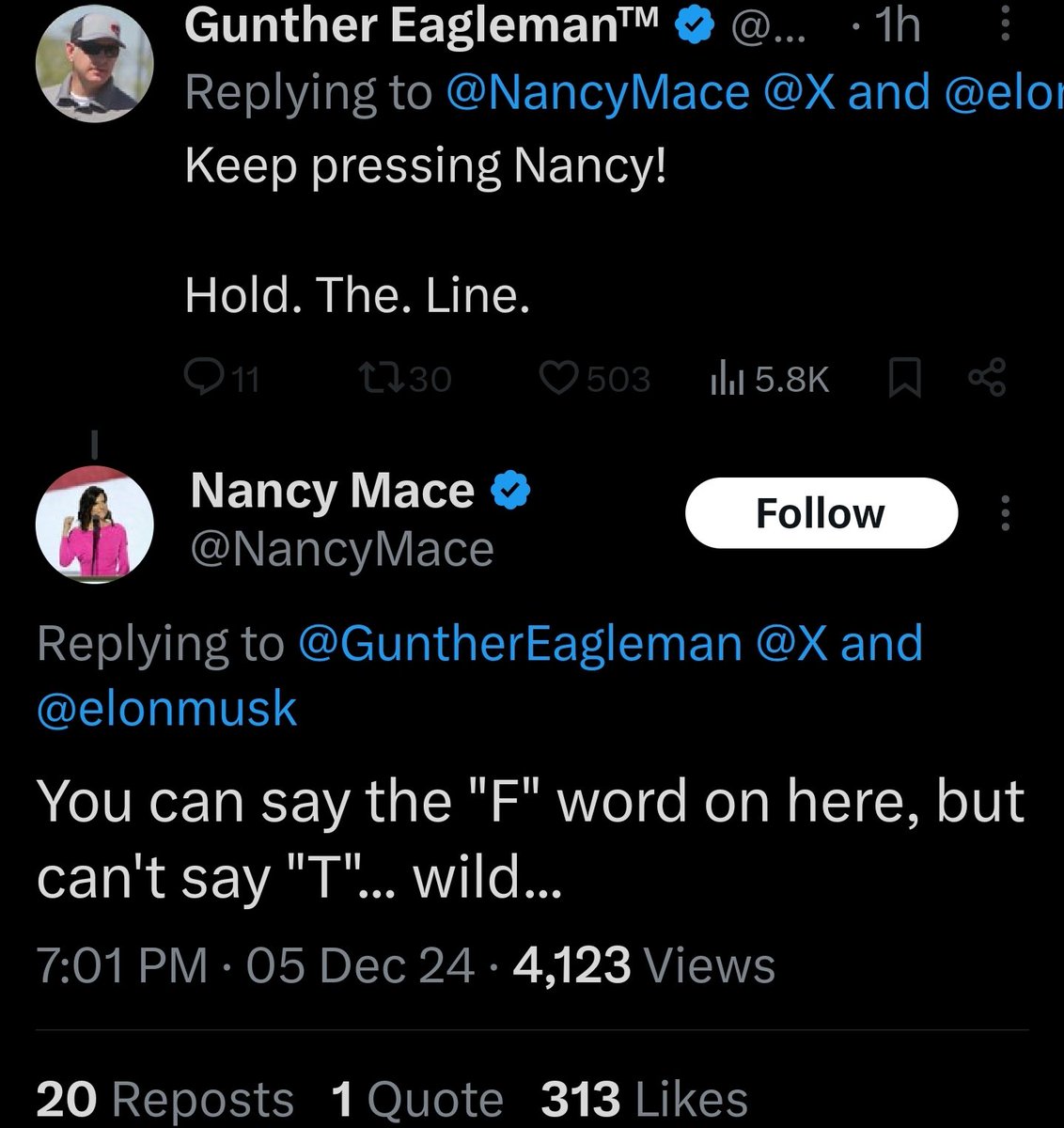Bookmark Gunther Eagleman's reply
The image size is (1064, 1128).
903,378
